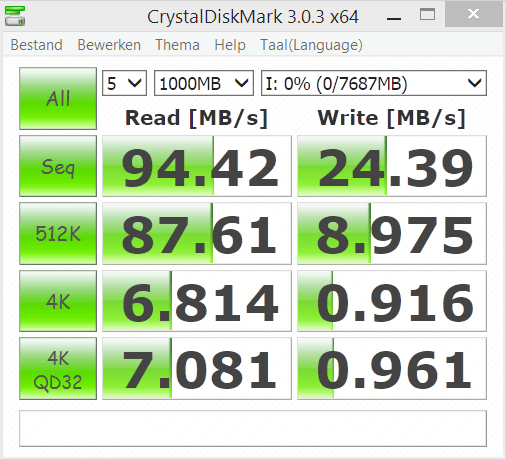Click the Seq write result 24.39
Image resolution: width=506 pixels, height=460 pixels.
pyautogui.click(x=392, y=166)
